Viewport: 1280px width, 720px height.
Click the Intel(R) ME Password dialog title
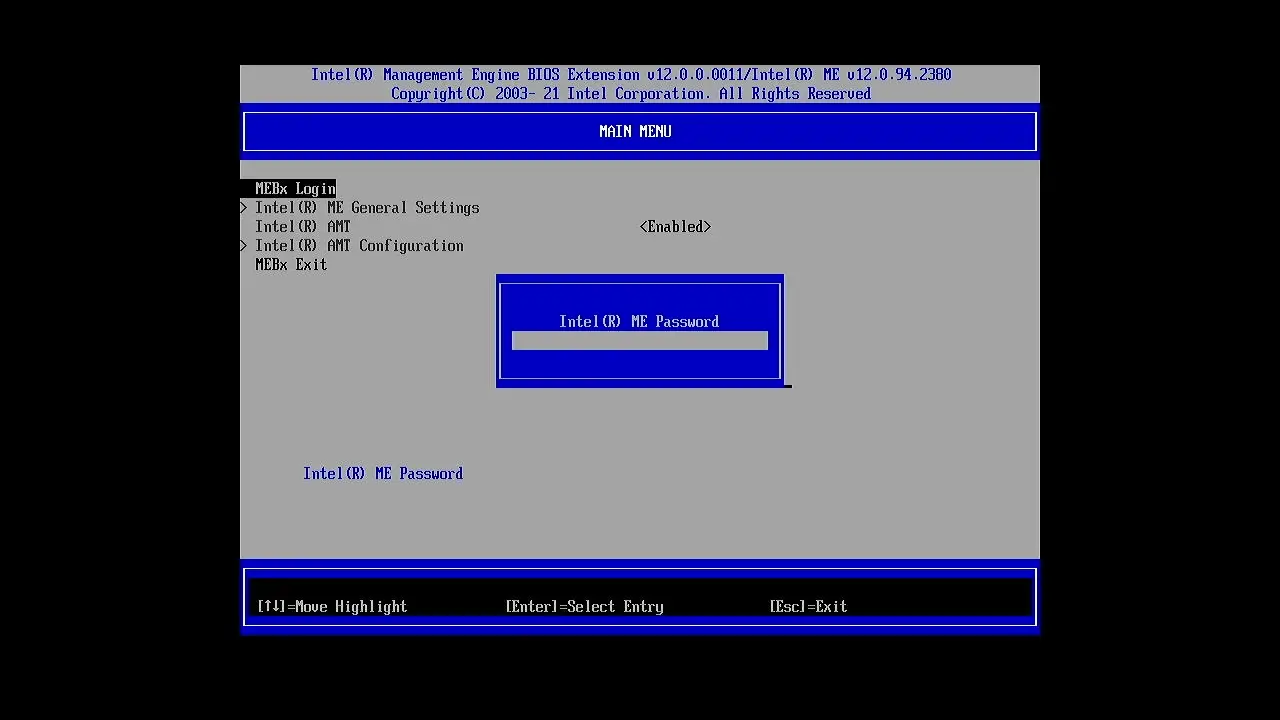[x=639, y=322]
